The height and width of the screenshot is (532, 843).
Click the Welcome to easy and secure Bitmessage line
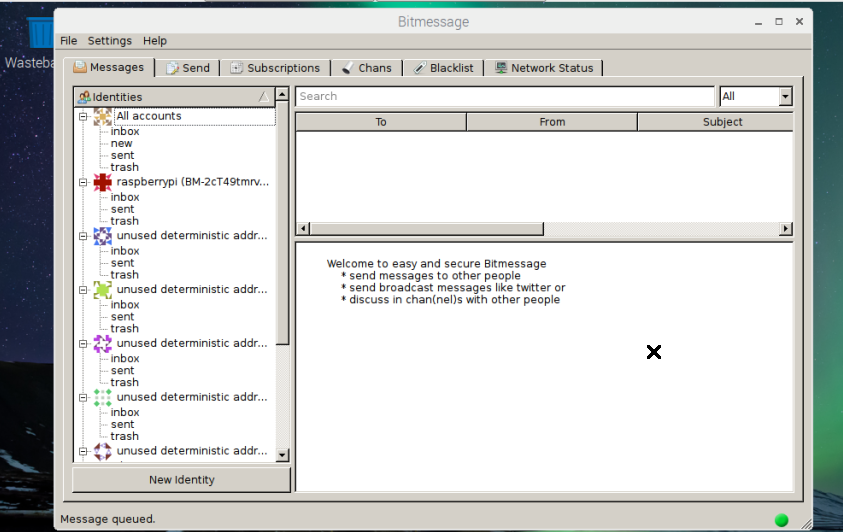click(437, 264)
